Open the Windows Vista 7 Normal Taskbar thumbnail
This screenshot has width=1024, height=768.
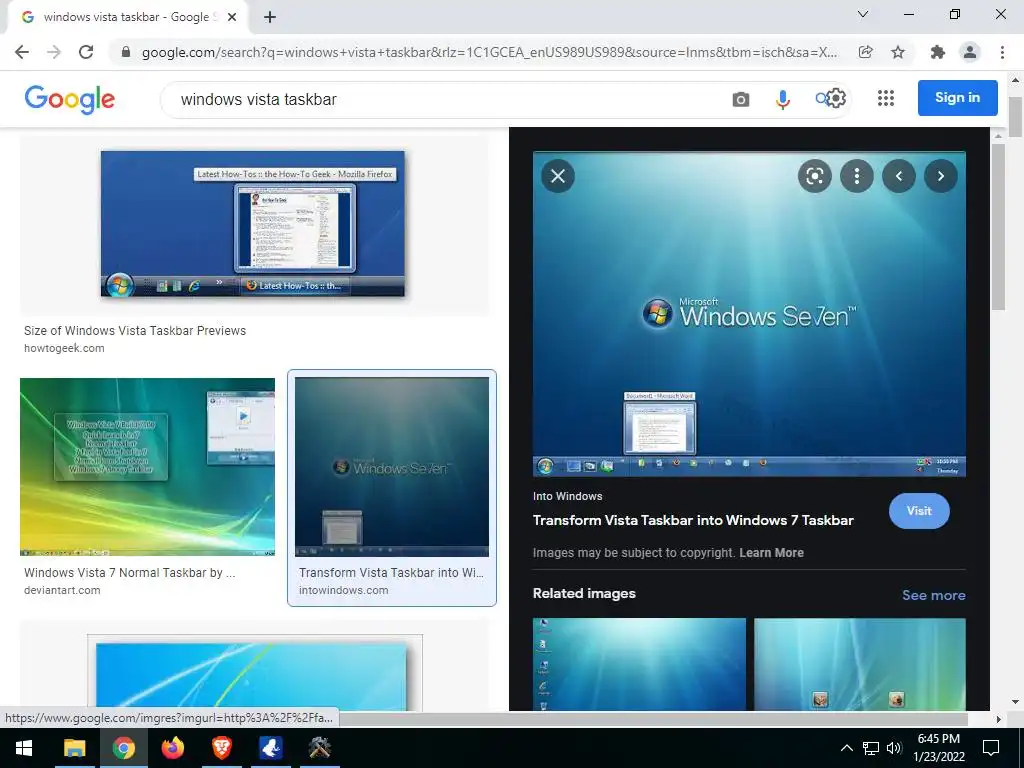tap(148, 467)
